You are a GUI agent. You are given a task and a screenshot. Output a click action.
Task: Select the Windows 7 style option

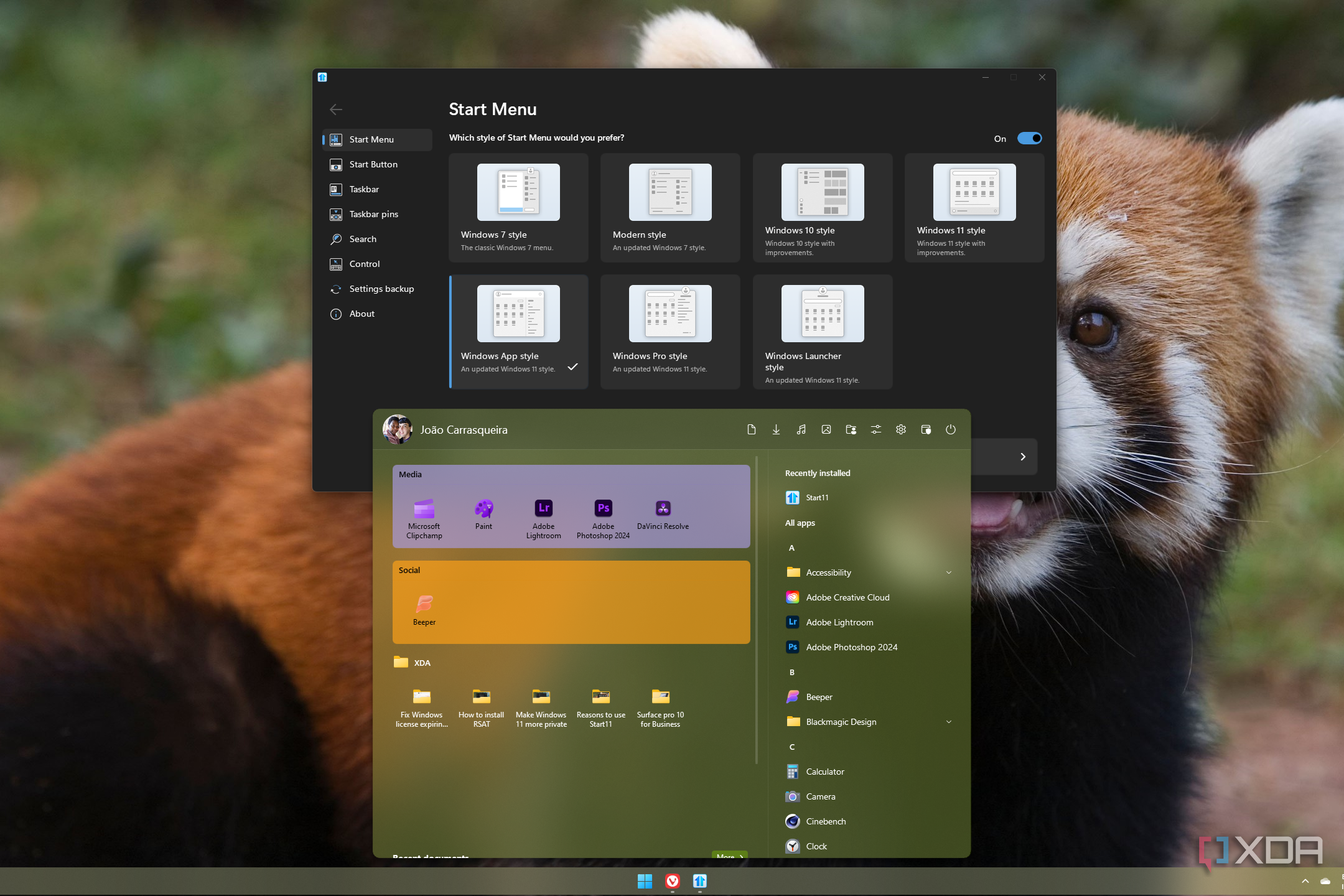[x=518, y=207]
